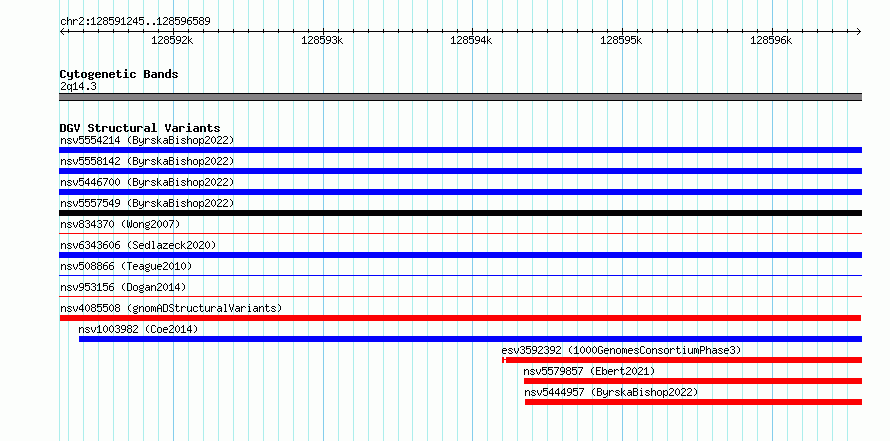This screenshot has height=441, width=890.
Task: Click the nsv5444957 (ByrskaBishop2022) label lower right
Action: (611, 392)
